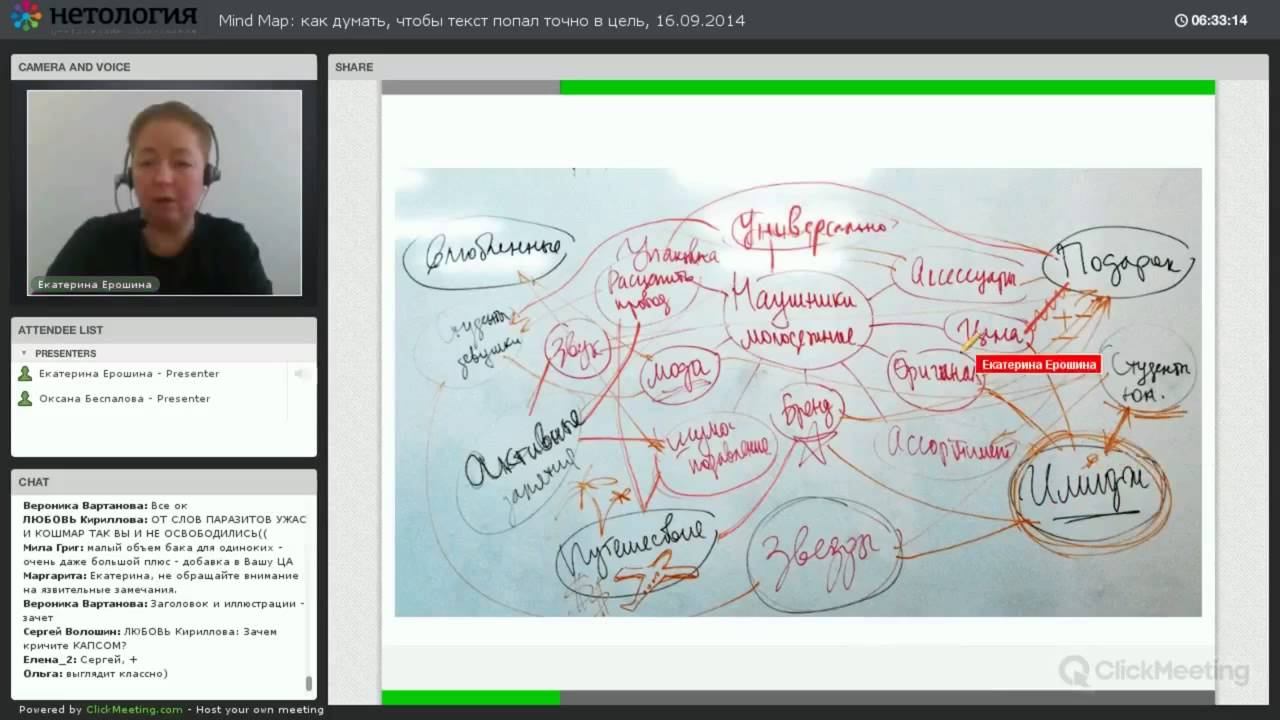1280x720 pixels.
Task: Click the chat panel scrollbar thumb
Action: [308, 684]
